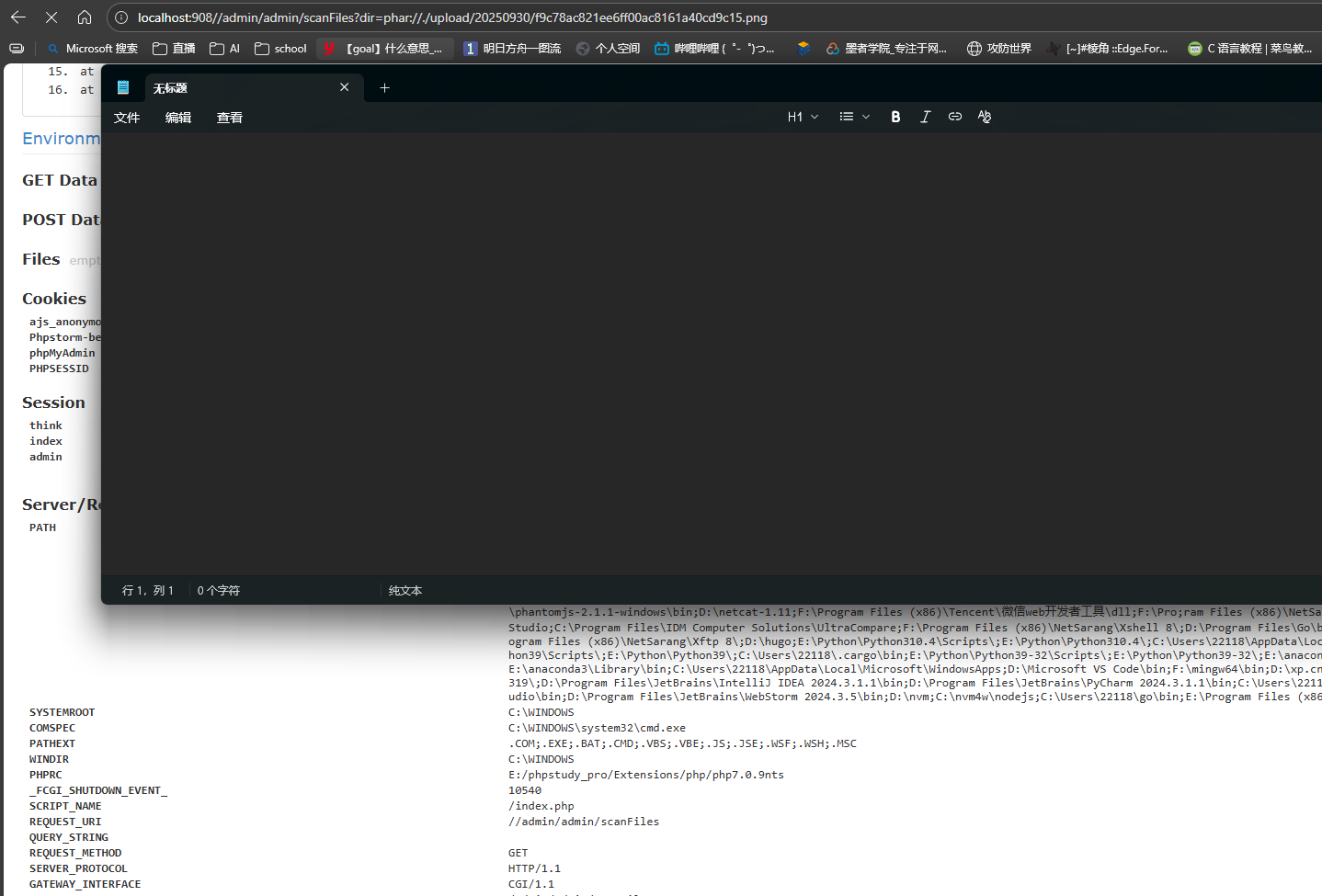Click the browser back arrow
Screen dimensions: 1322x896
coord(18,17)
